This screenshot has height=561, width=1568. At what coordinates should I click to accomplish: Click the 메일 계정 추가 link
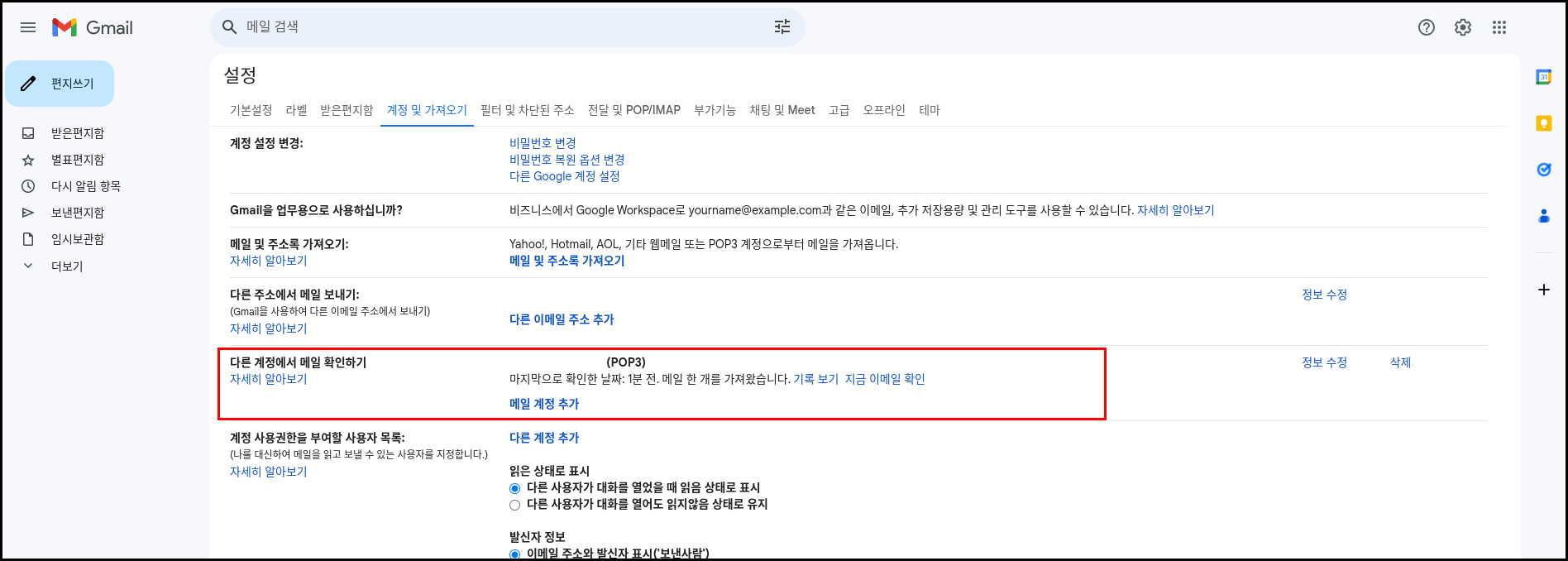544,404
